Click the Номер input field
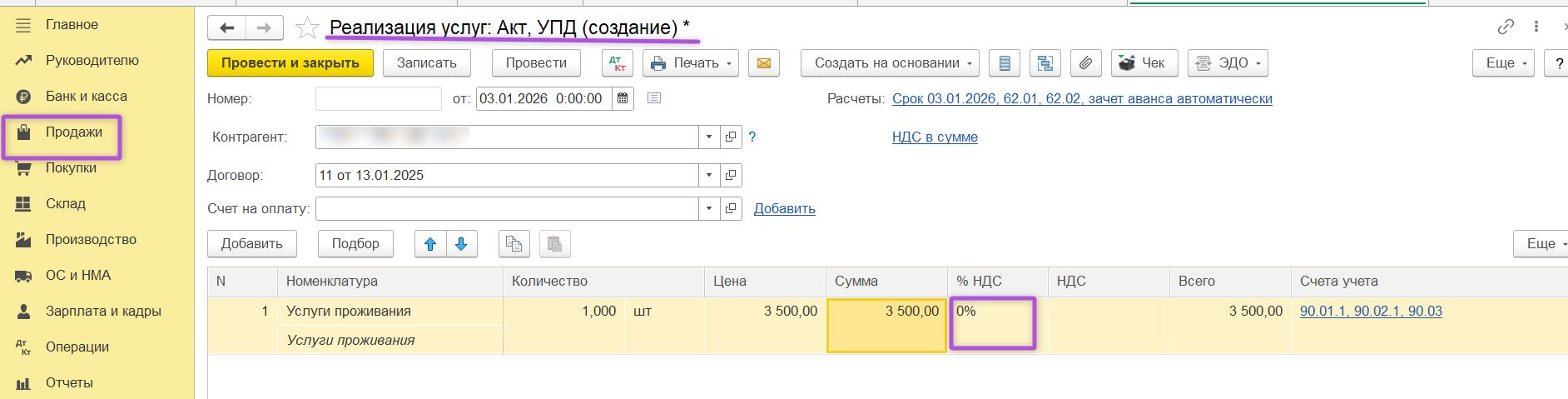Screen dimensions: 1568x399 pyautogui.click(x=378, y=98)
